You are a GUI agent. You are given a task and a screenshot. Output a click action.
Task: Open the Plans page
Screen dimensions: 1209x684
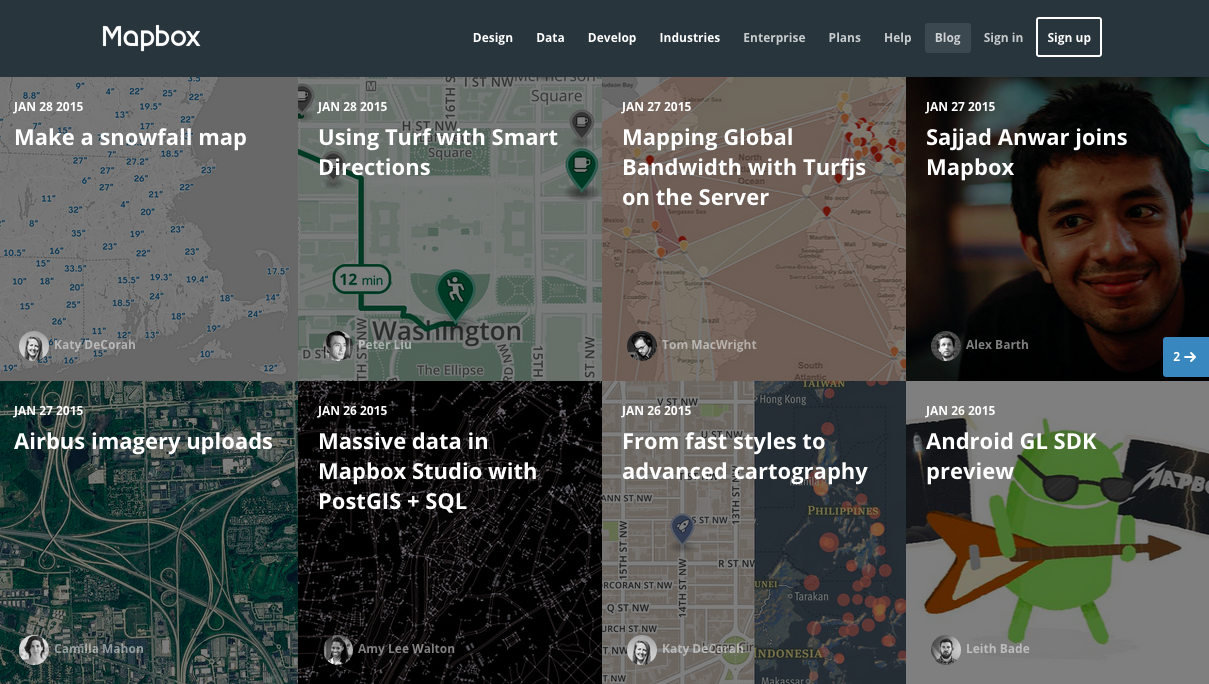point(845,38)
